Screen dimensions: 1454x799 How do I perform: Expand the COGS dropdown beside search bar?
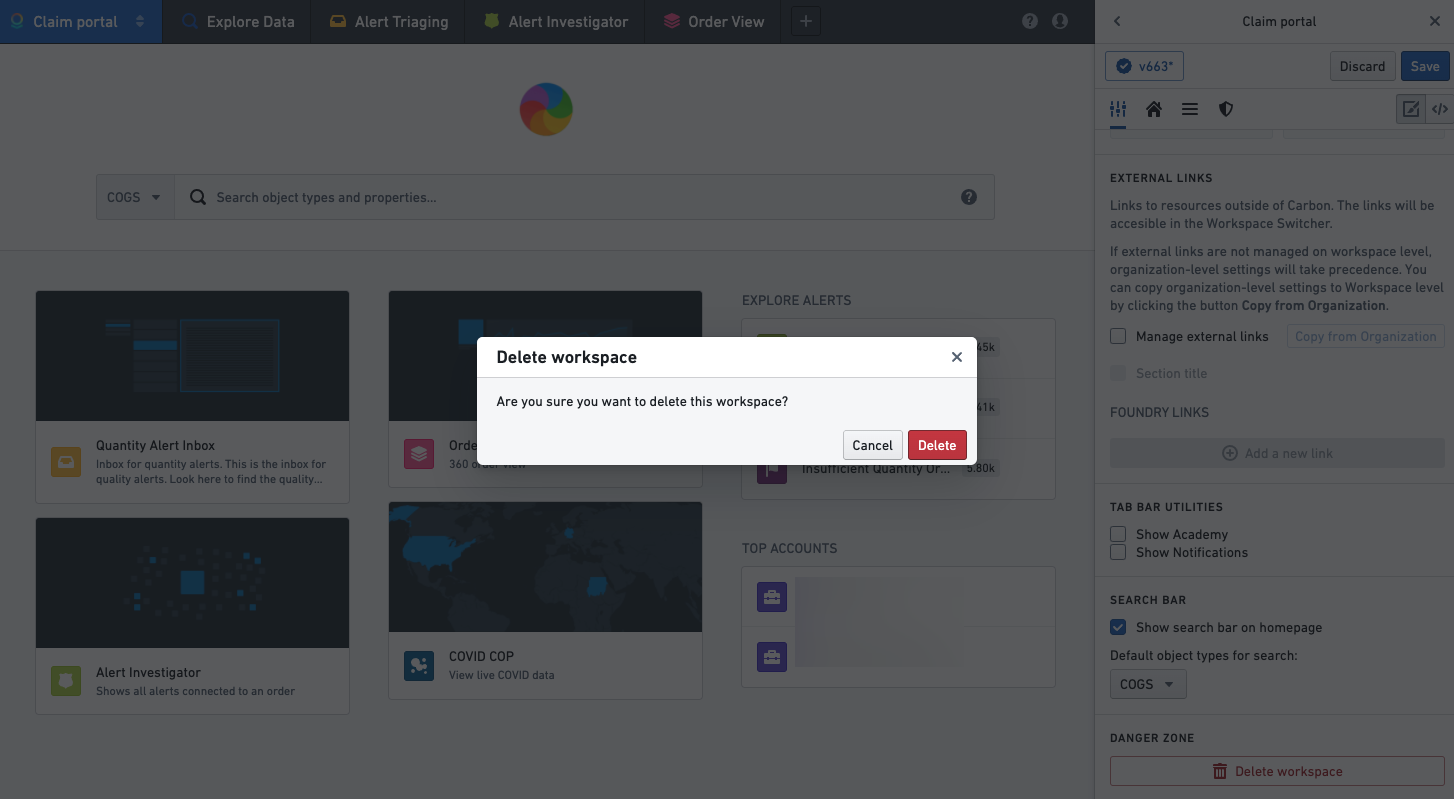pos(135,197)
